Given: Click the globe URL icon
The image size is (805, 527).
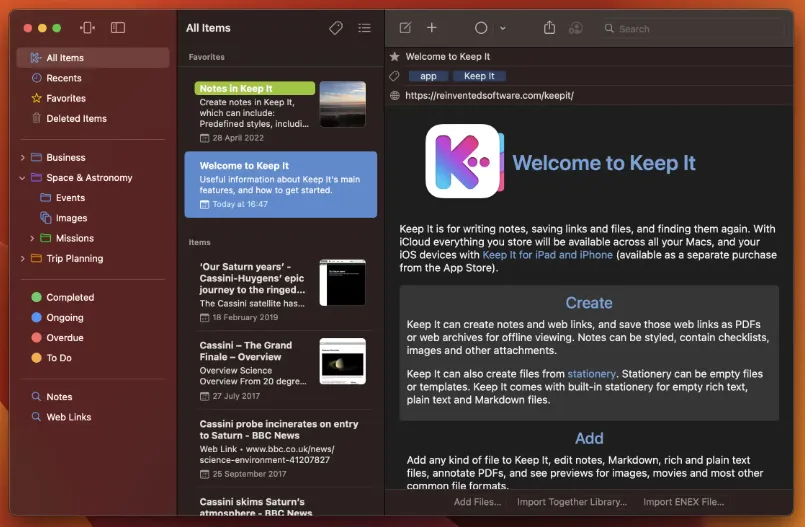Looking at the screenshot, I should point(394,95).
